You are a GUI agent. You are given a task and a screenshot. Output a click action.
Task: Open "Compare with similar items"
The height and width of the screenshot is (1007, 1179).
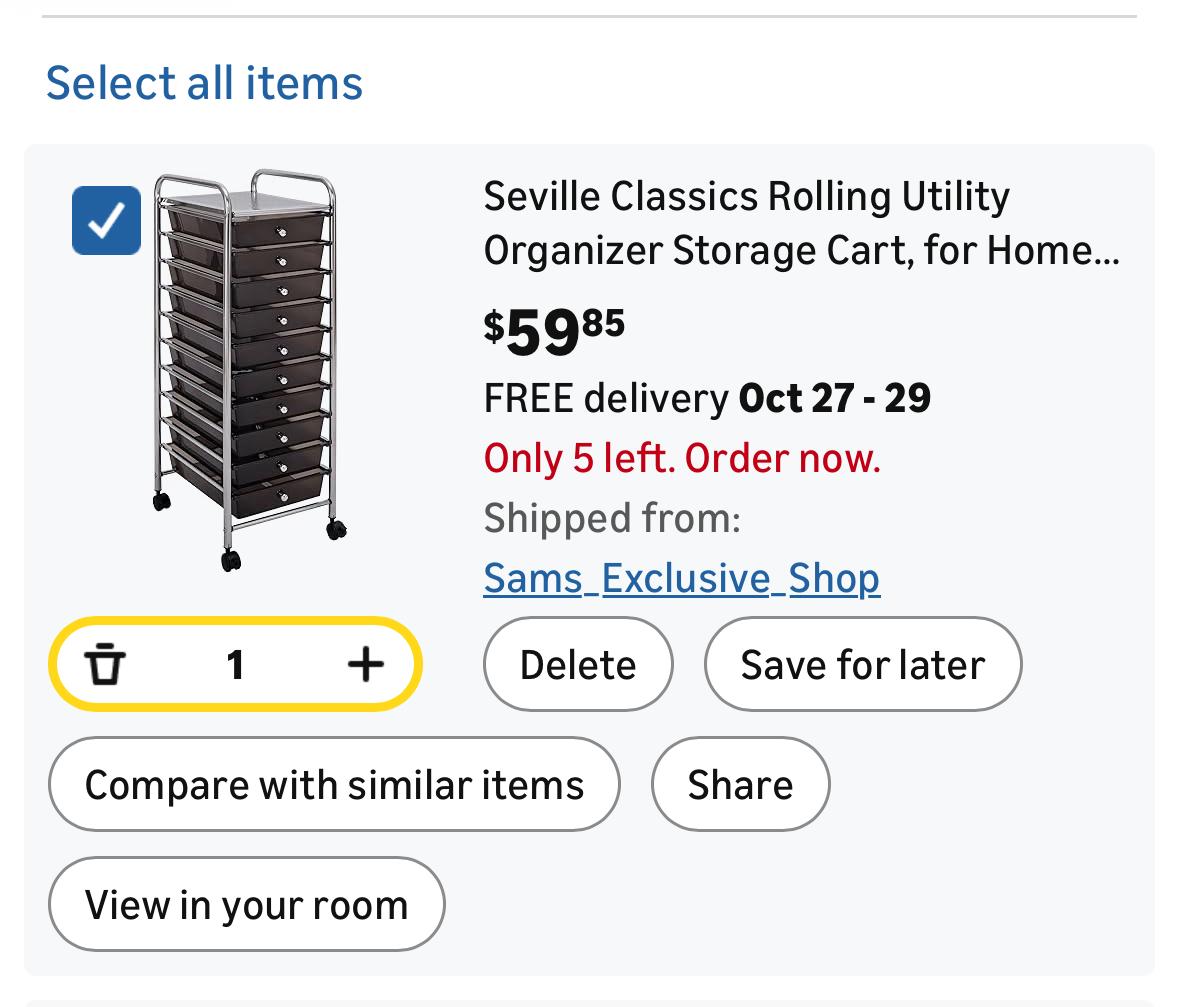[x=334, y=784]
